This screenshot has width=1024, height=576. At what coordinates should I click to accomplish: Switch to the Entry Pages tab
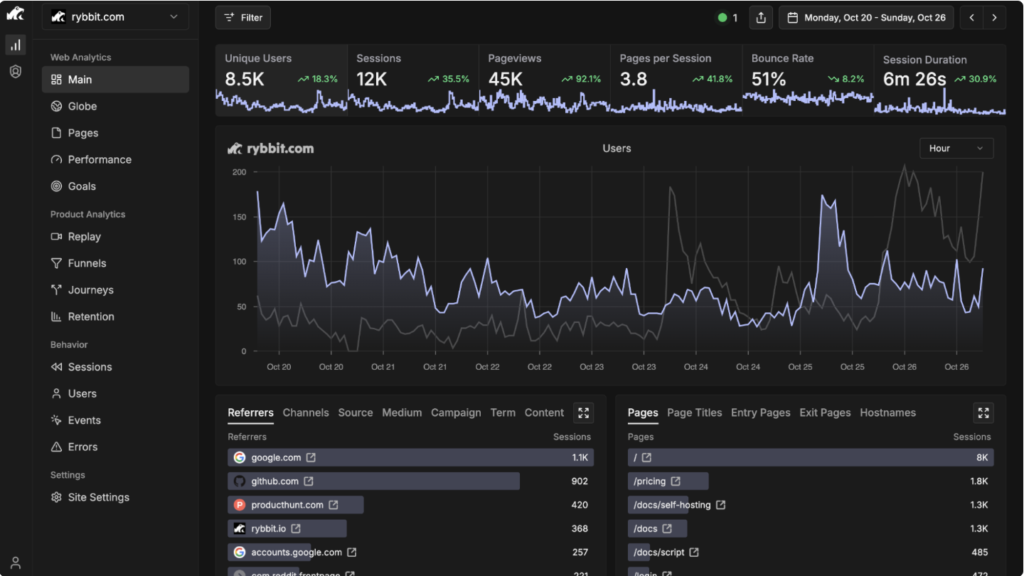760,413
